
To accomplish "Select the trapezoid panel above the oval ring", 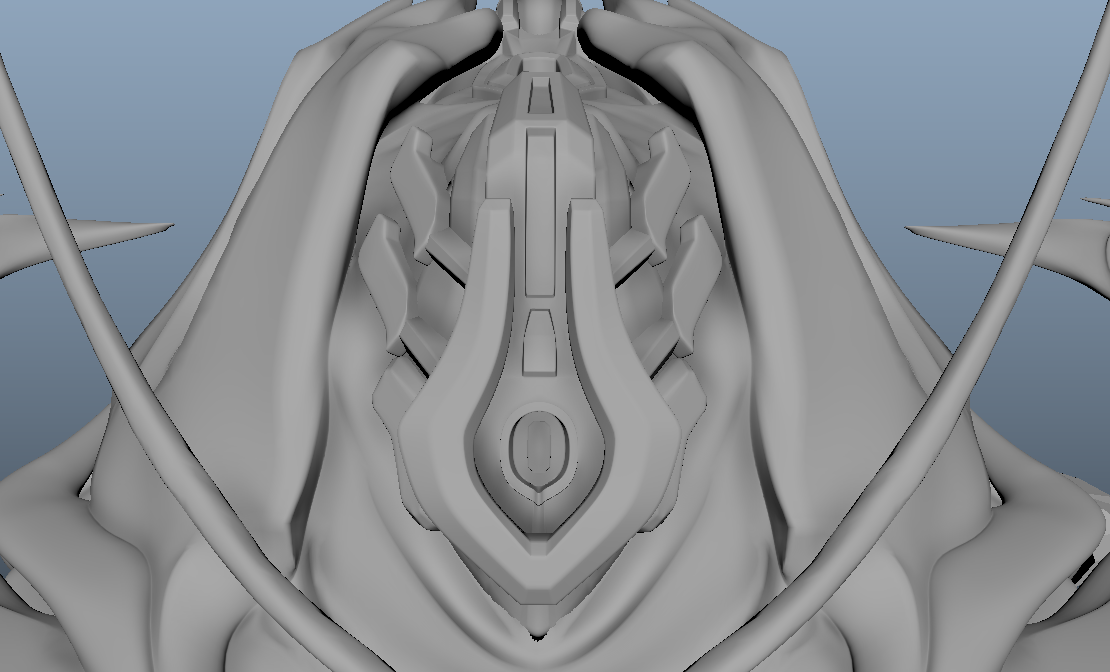I will click(x=538, y=342).
